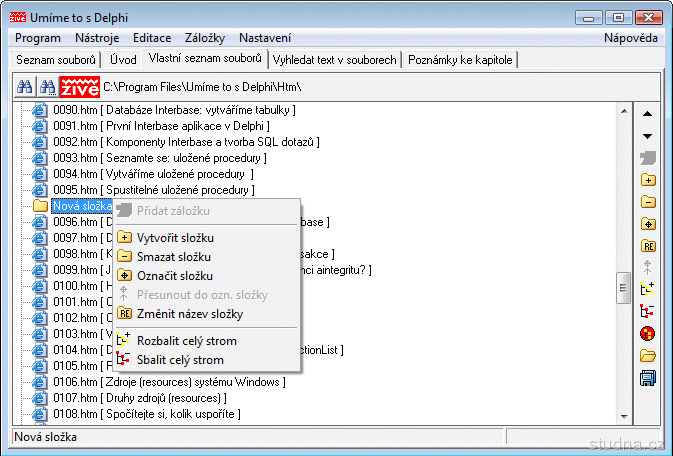This screenshot has height=456, width=673.
Task: Click the path C:\Program Files\Umíme to s Delphi\Htm\
Action: tap(202, 87)
